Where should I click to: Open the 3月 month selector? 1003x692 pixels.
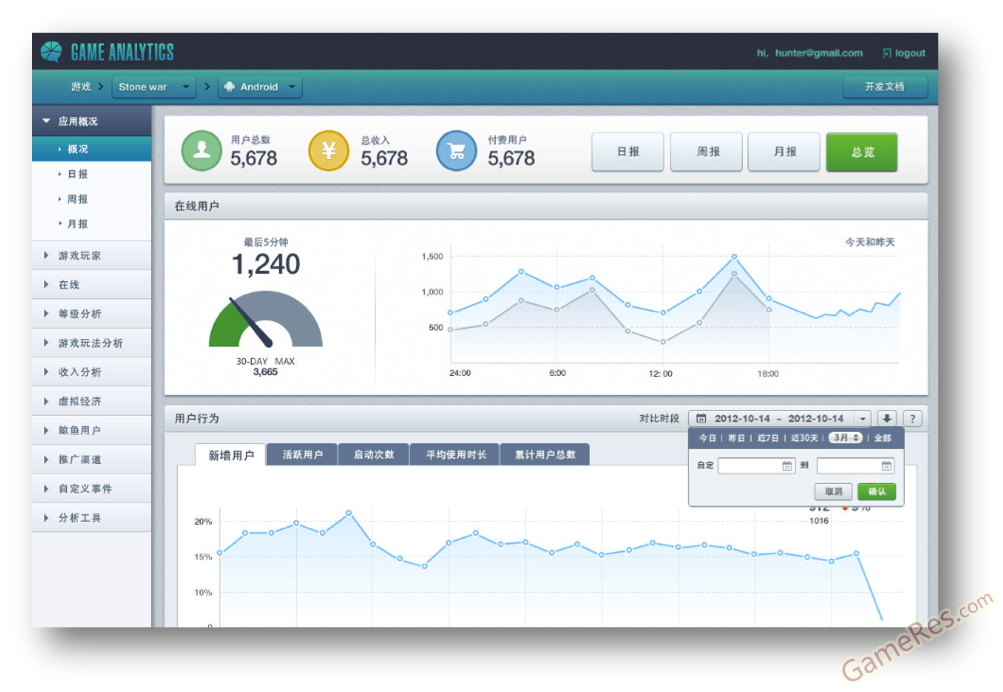click(846, 438)
